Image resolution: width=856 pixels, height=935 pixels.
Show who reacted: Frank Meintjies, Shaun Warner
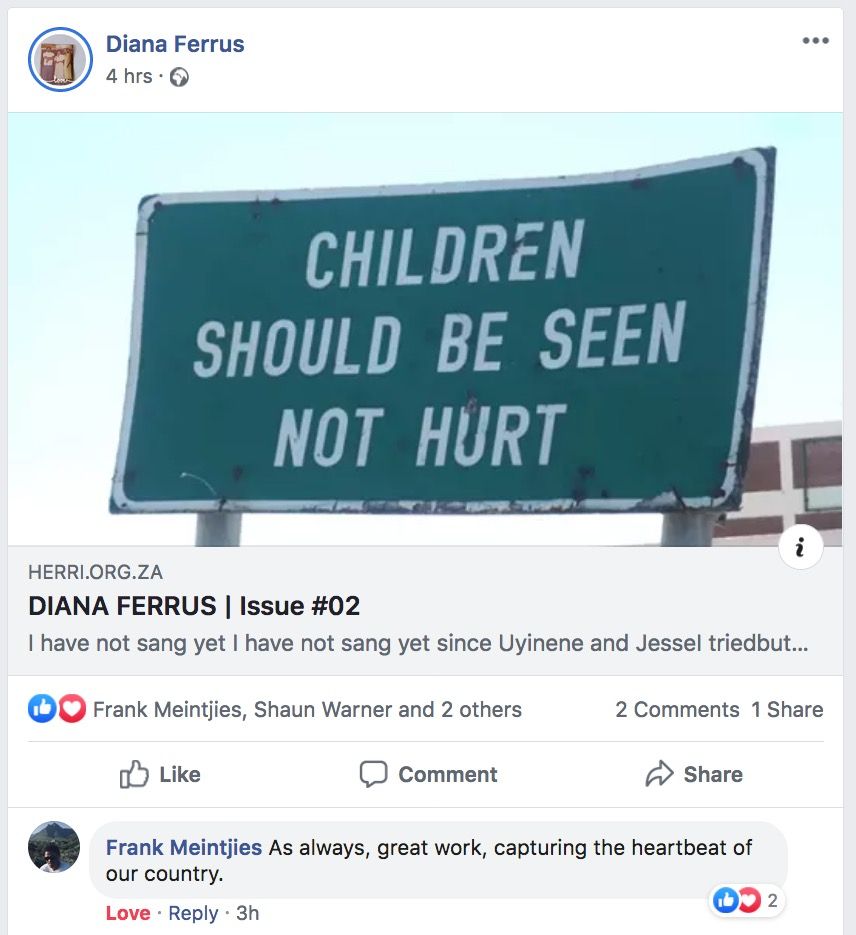(307, 710)
